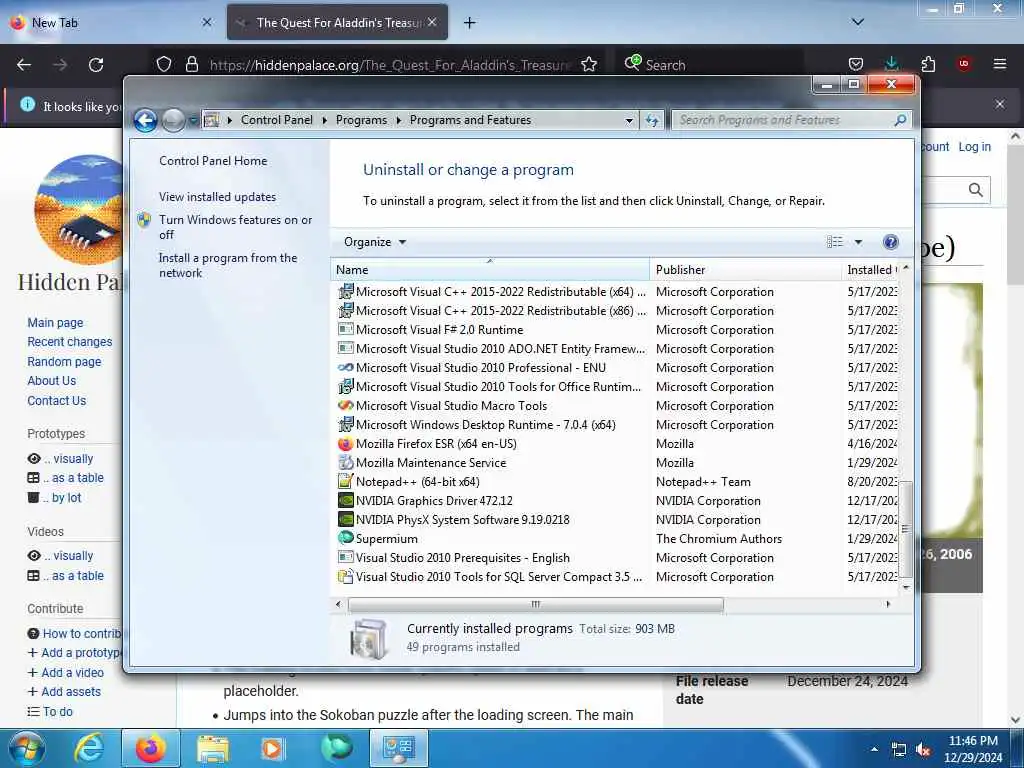
Task: Select NVIDIA PhysX System Software icon
Action: [x=345, y=520]
